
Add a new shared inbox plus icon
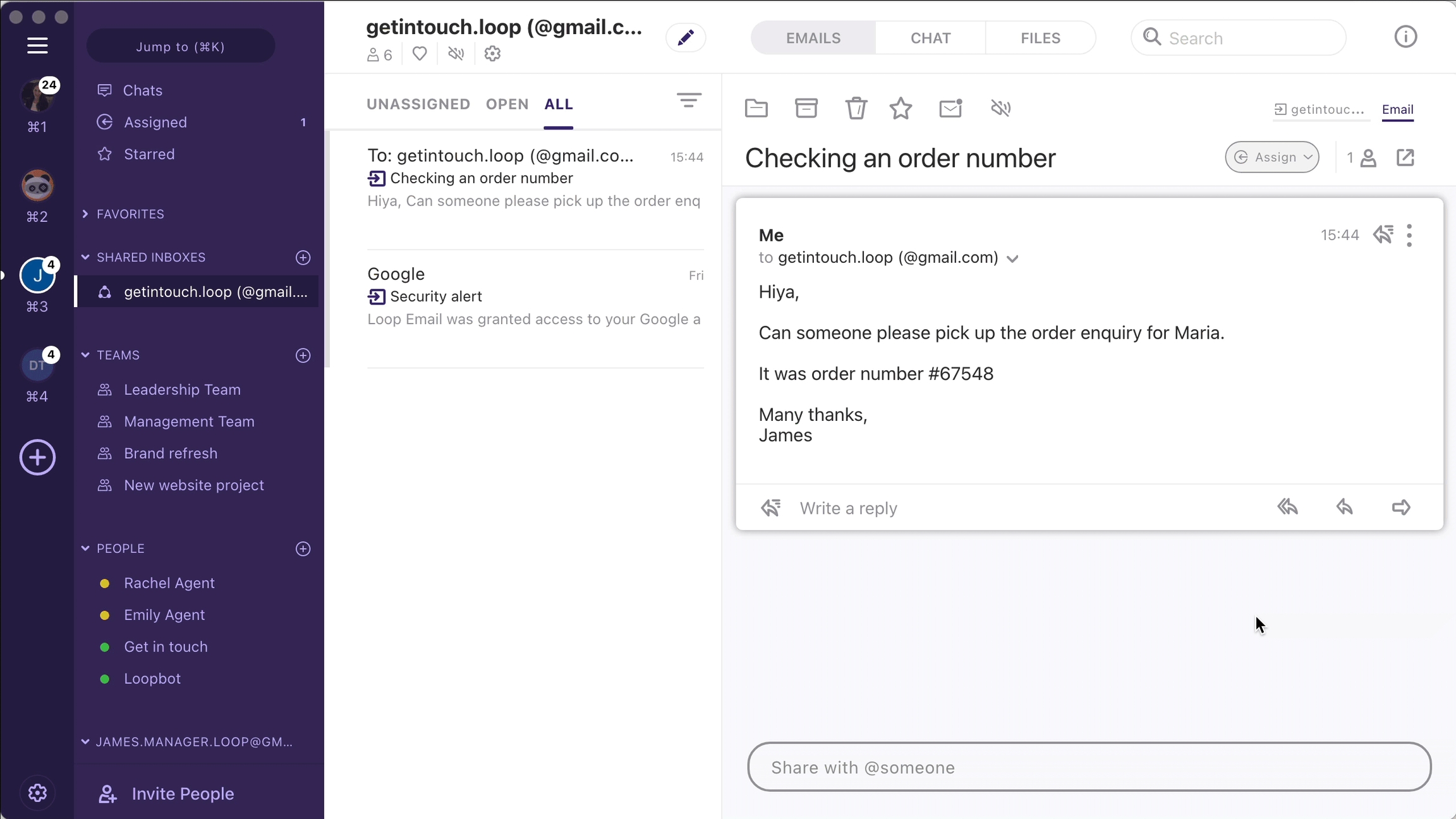tap(303, 257)
